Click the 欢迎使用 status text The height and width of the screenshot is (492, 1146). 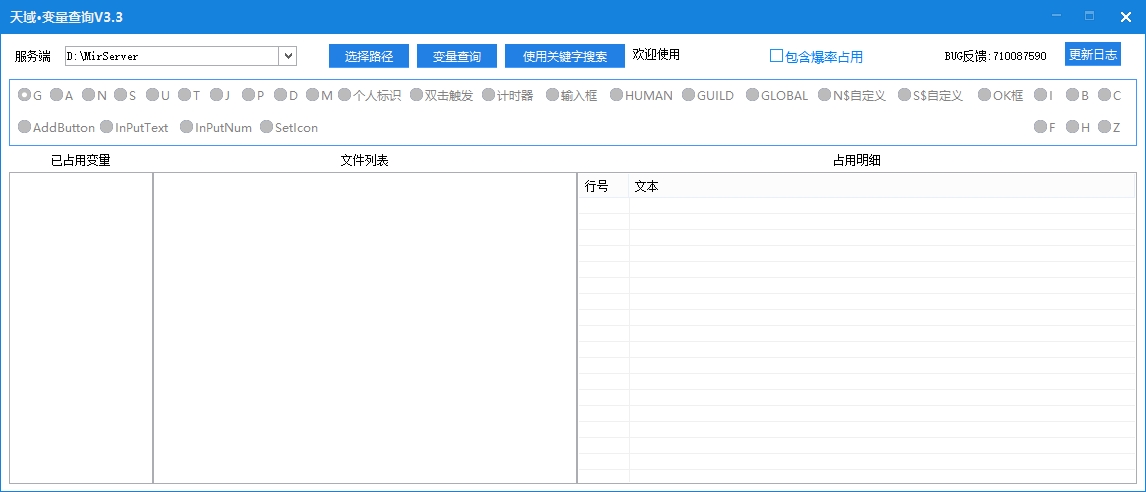click(656, 54)
